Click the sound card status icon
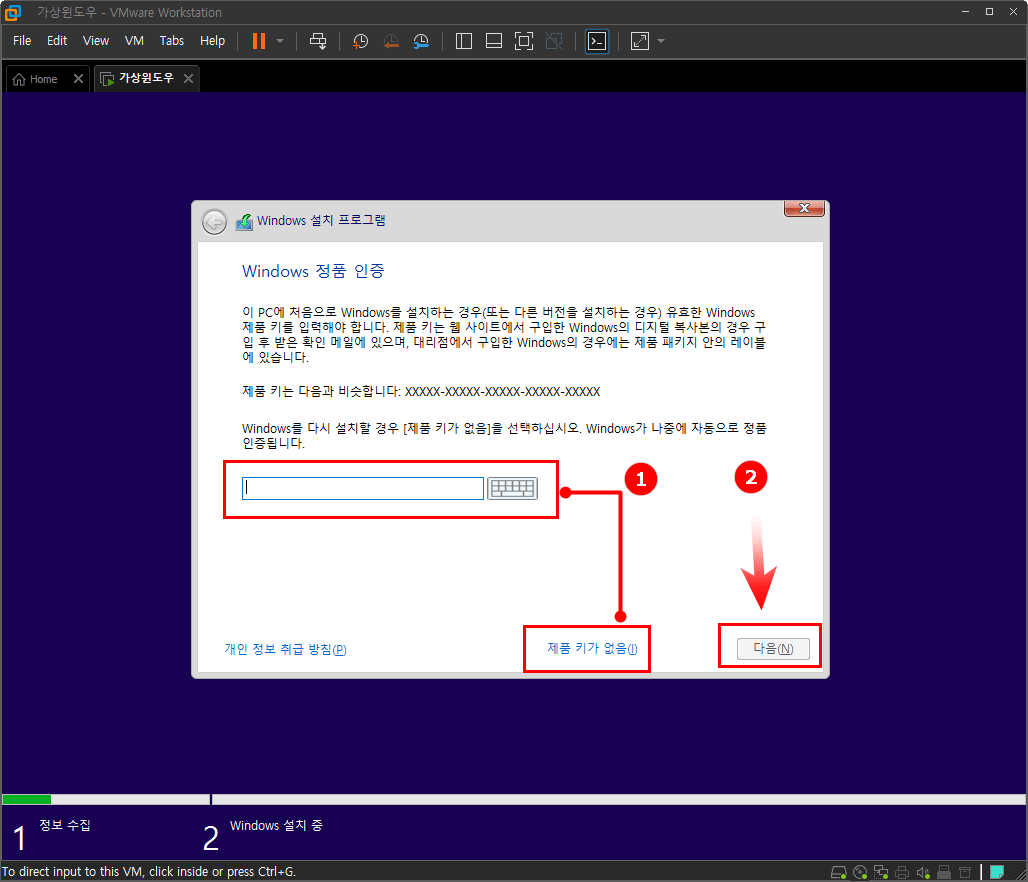This screenshot has height=882, width=1028. click(x=923, y=872)
